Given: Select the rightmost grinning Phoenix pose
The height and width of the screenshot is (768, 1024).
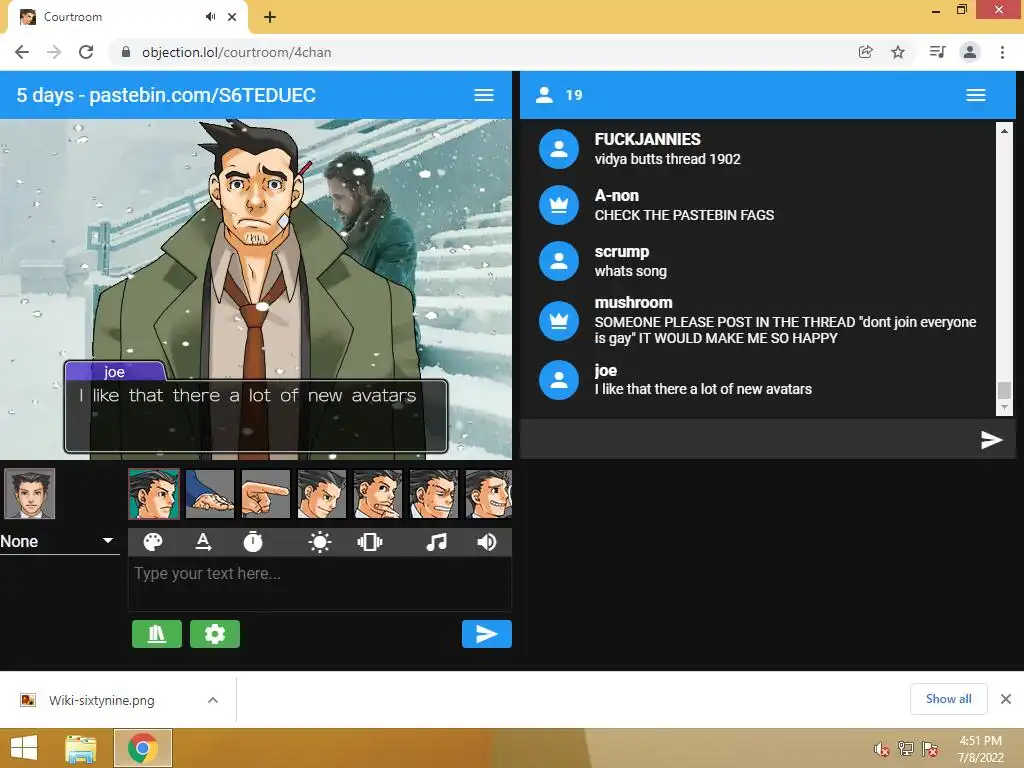Looking at the screenshot, I should 488,494.
